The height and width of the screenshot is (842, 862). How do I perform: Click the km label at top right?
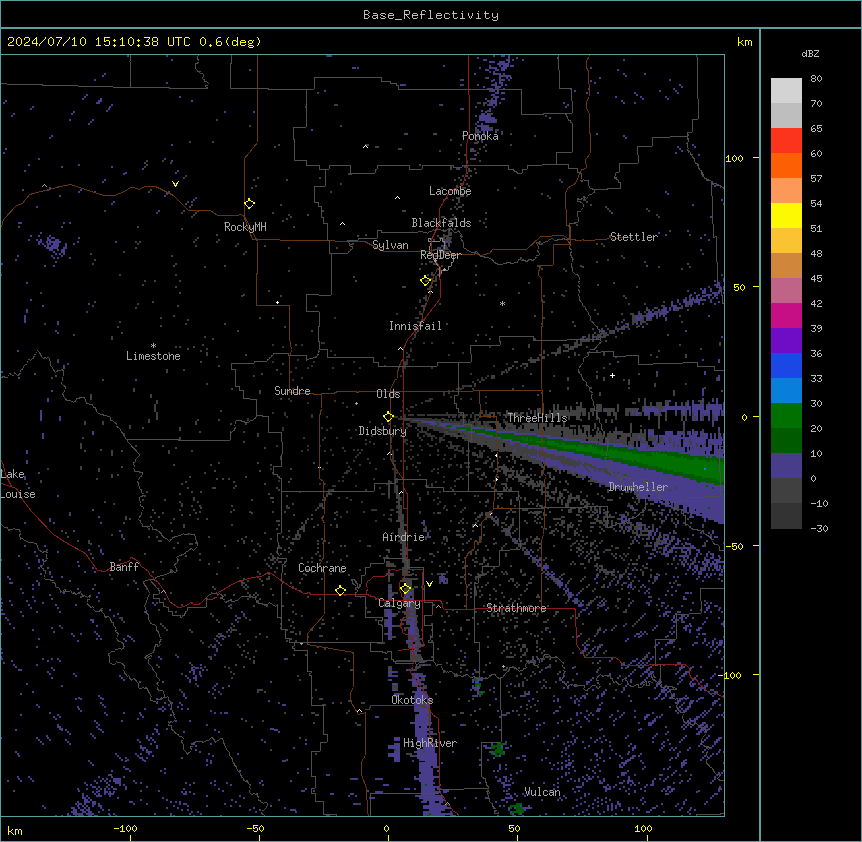coord(744,42)
